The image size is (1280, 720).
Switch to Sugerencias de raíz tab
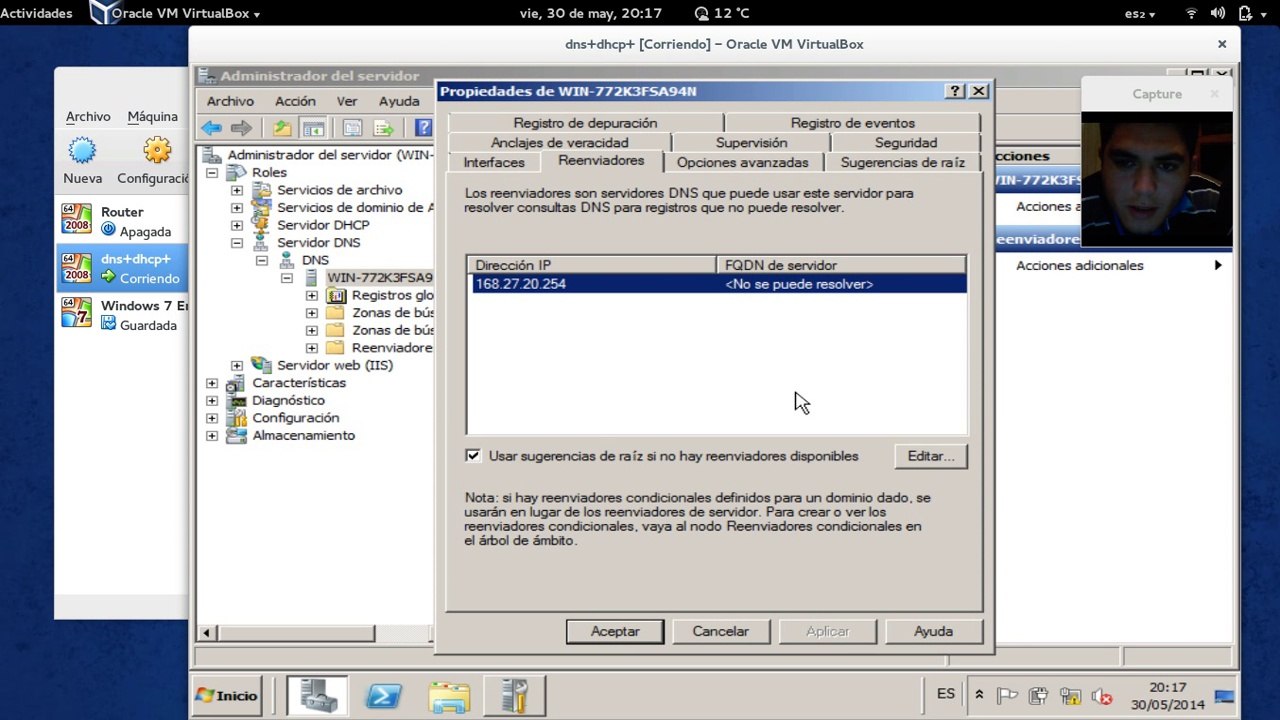(902, 162)
